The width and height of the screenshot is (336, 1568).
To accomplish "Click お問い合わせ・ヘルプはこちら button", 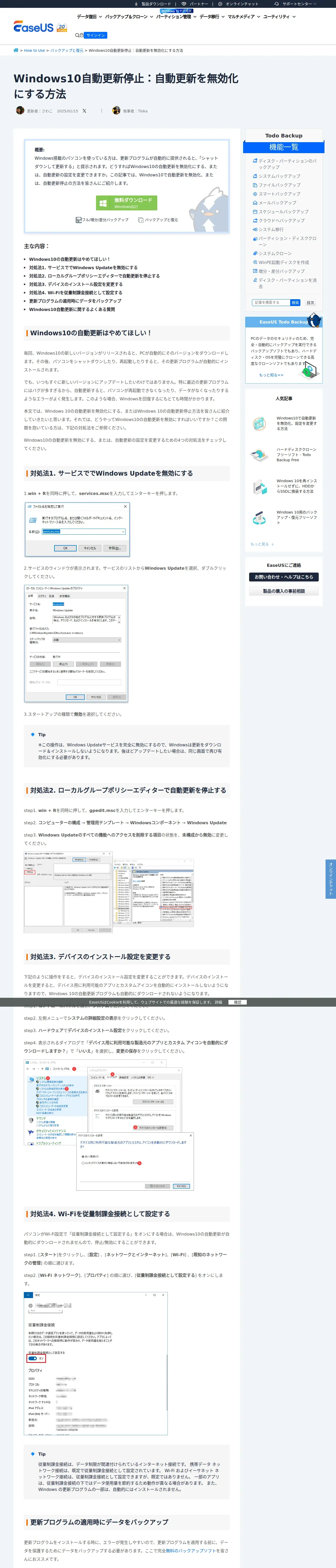I will pos(284,577).
